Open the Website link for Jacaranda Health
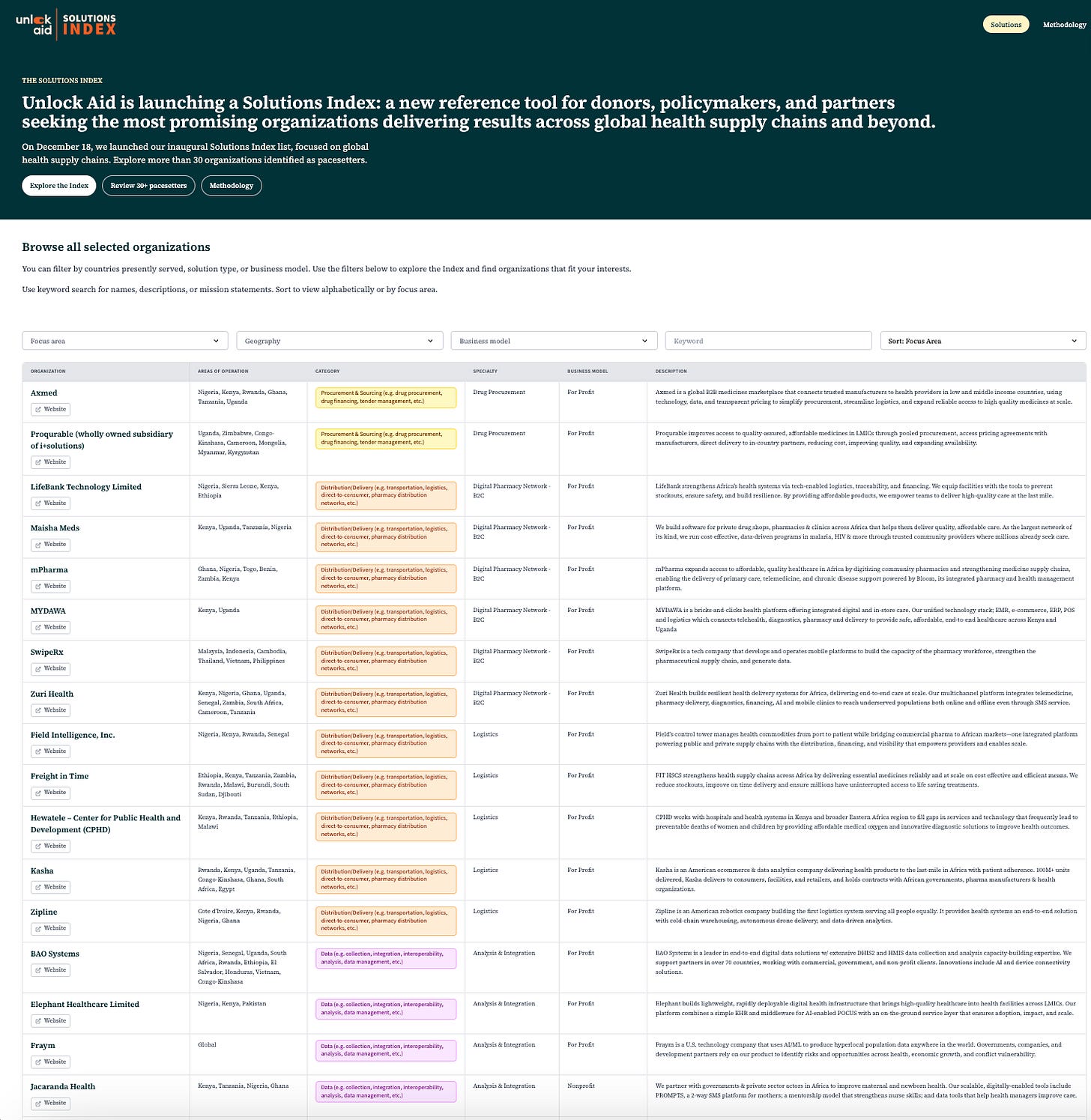 click(50, 1104)
